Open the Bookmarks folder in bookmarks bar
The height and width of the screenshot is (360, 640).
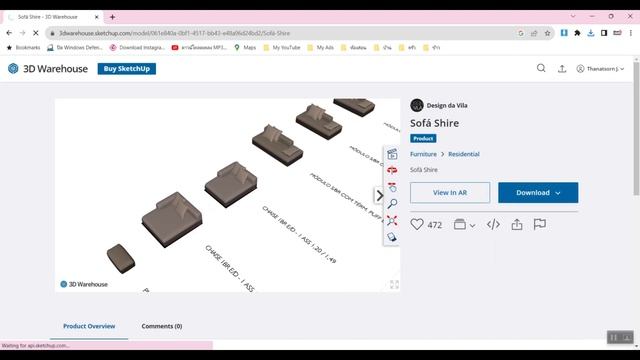(24, 47)
